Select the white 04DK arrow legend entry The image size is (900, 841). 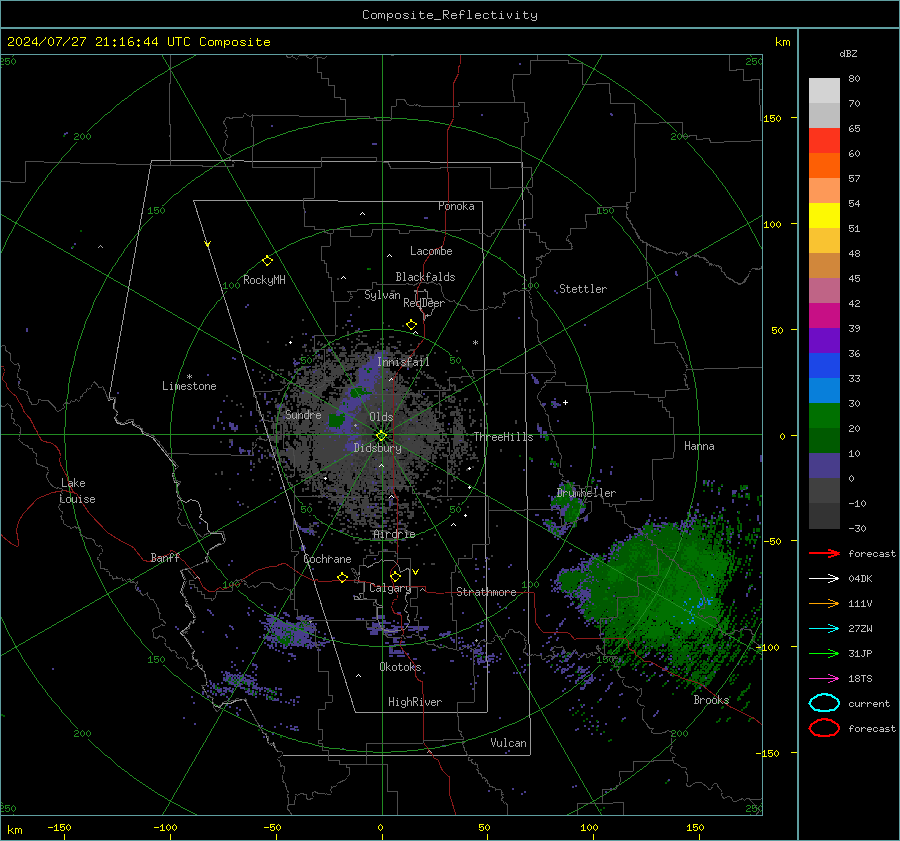pyautogui.click(x=824, y=578)
